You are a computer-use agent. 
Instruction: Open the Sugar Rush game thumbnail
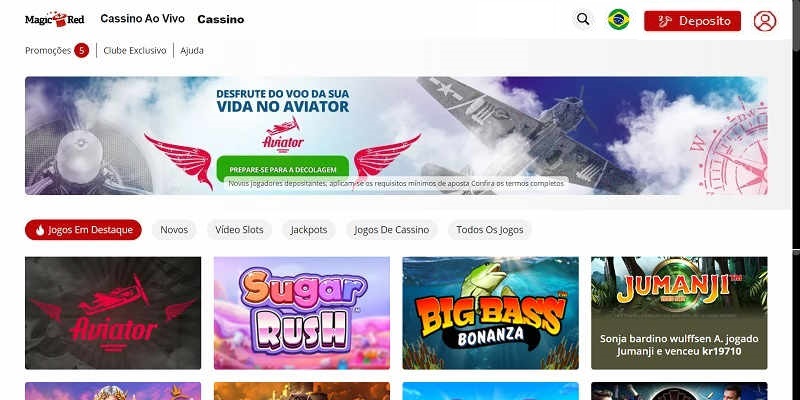coord(302,313)
